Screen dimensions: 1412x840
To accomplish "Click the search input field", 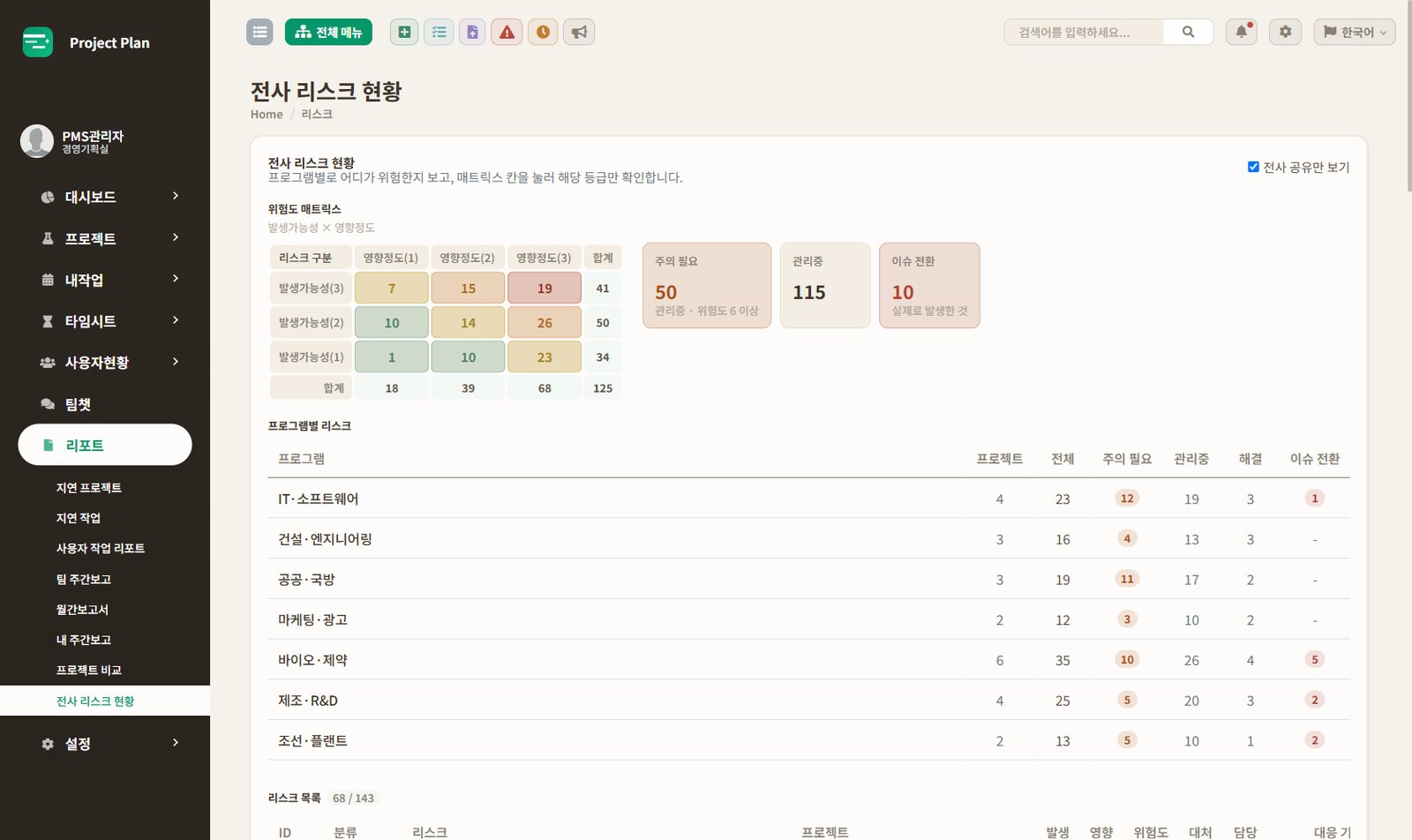I will 1084,32.
